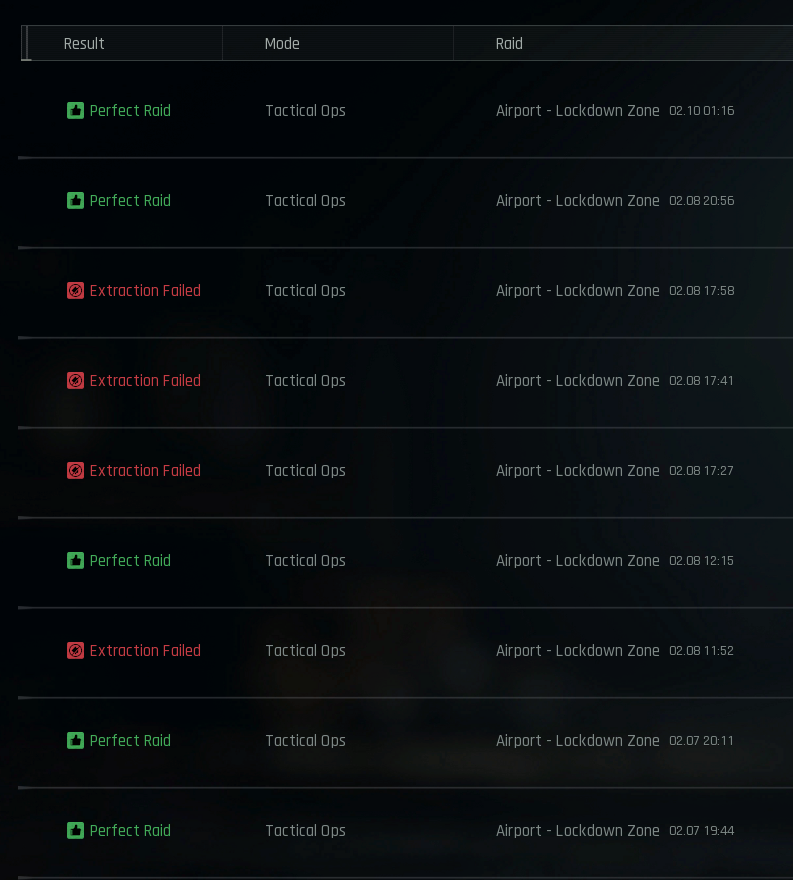
Task: Click thumbs-up icon of 02.08 20:56 raid
Action: [75, 200]
